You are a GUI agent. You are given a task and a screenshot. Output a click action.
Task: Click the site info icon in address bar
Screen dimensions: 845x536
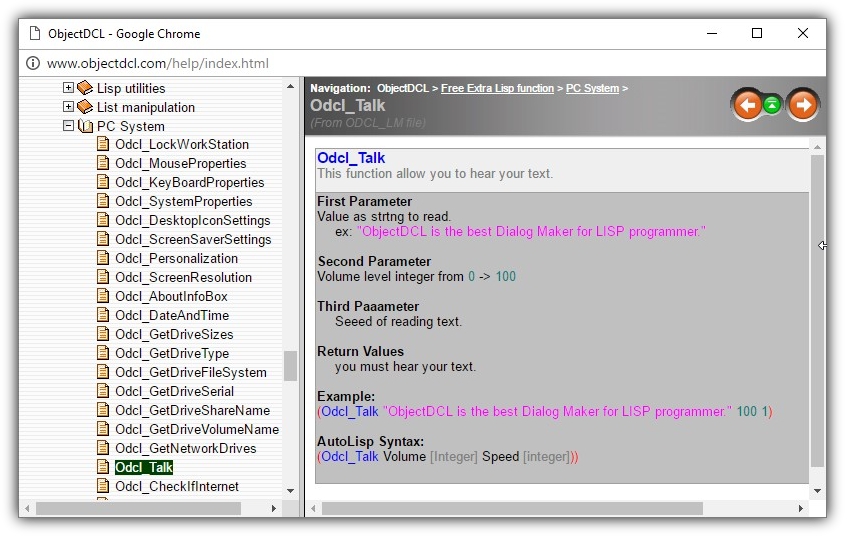(33, 64)
